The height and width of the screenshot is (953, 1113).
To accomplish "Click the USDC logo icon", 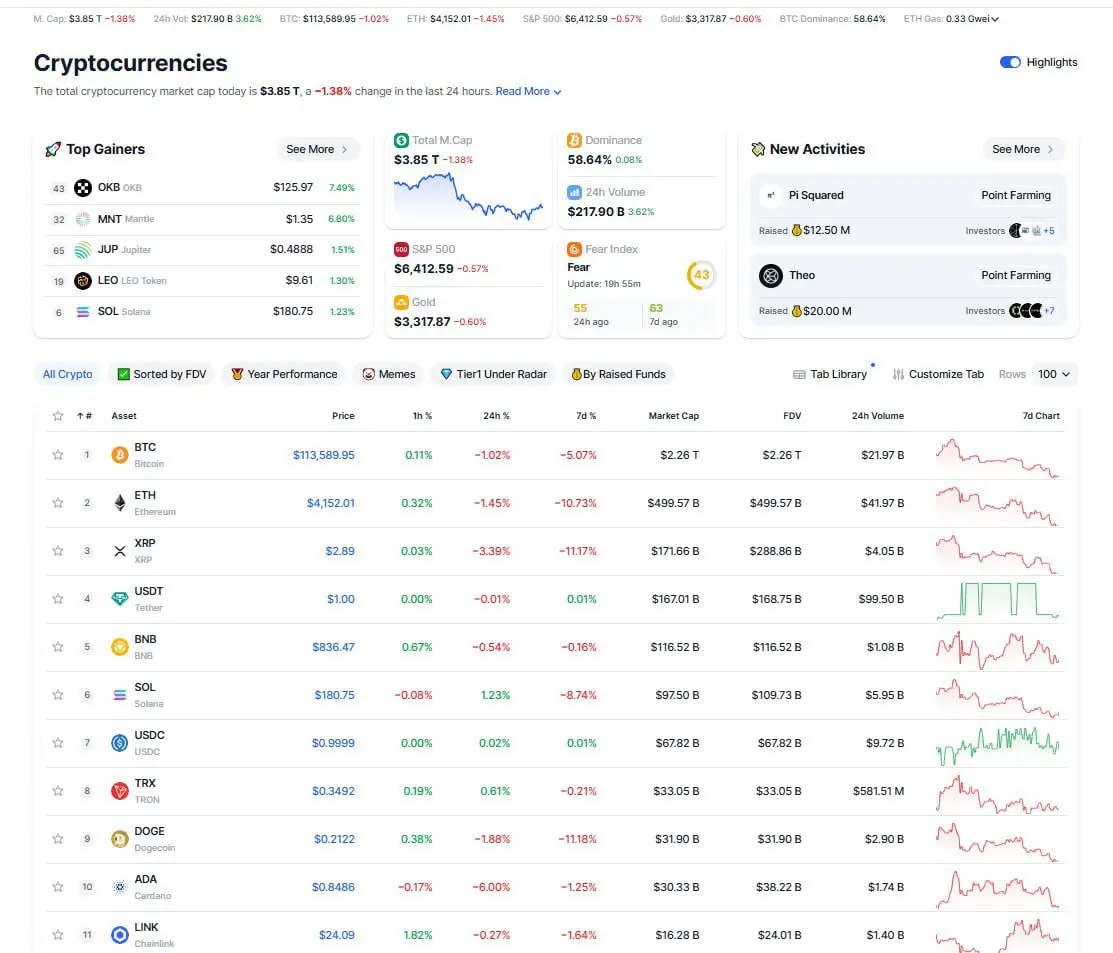I will [120, 743].
